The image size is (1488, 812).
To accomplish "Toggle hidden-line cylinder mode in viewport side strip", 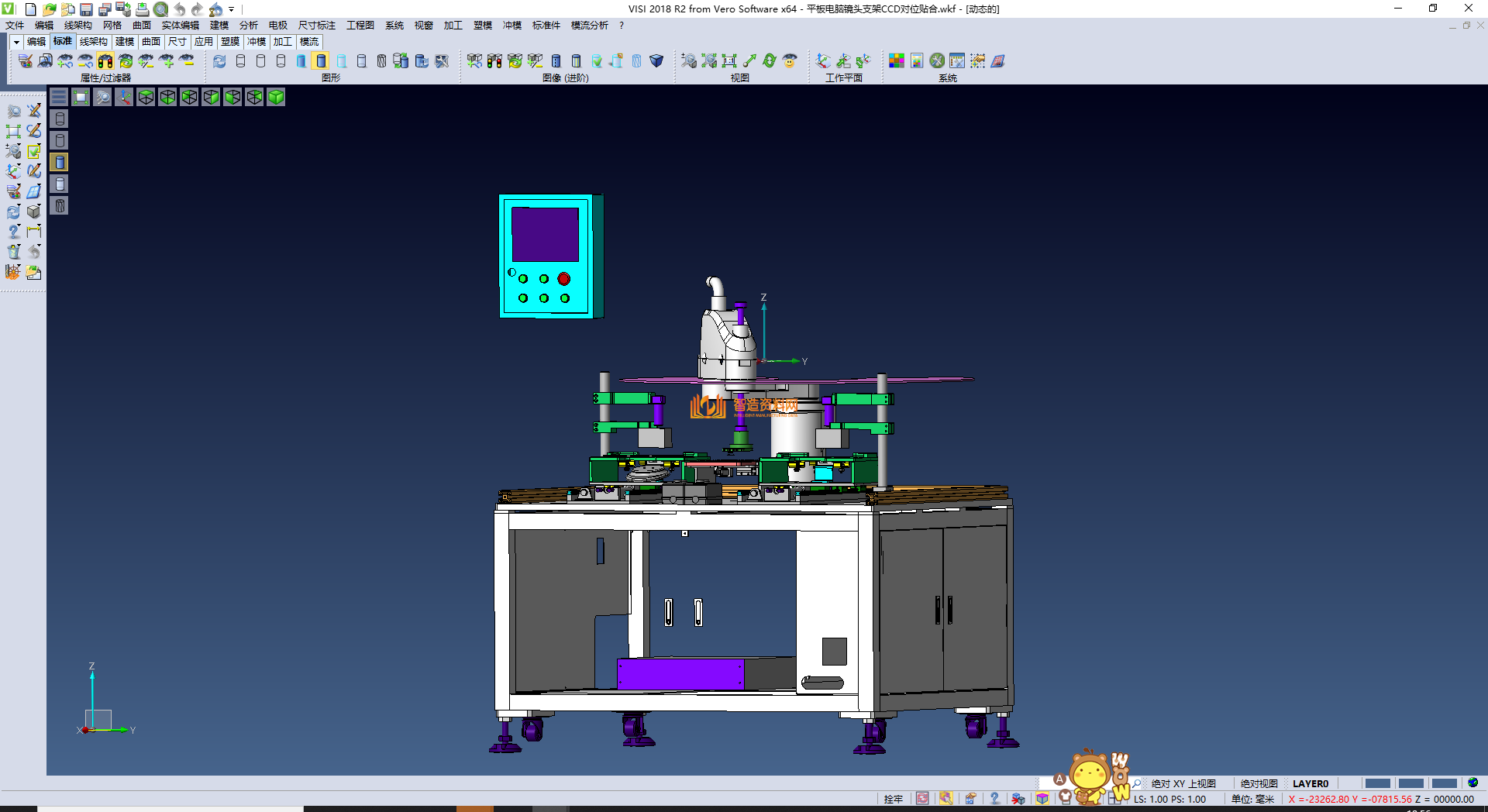I will pyautogui.click(x=60, y=140).
